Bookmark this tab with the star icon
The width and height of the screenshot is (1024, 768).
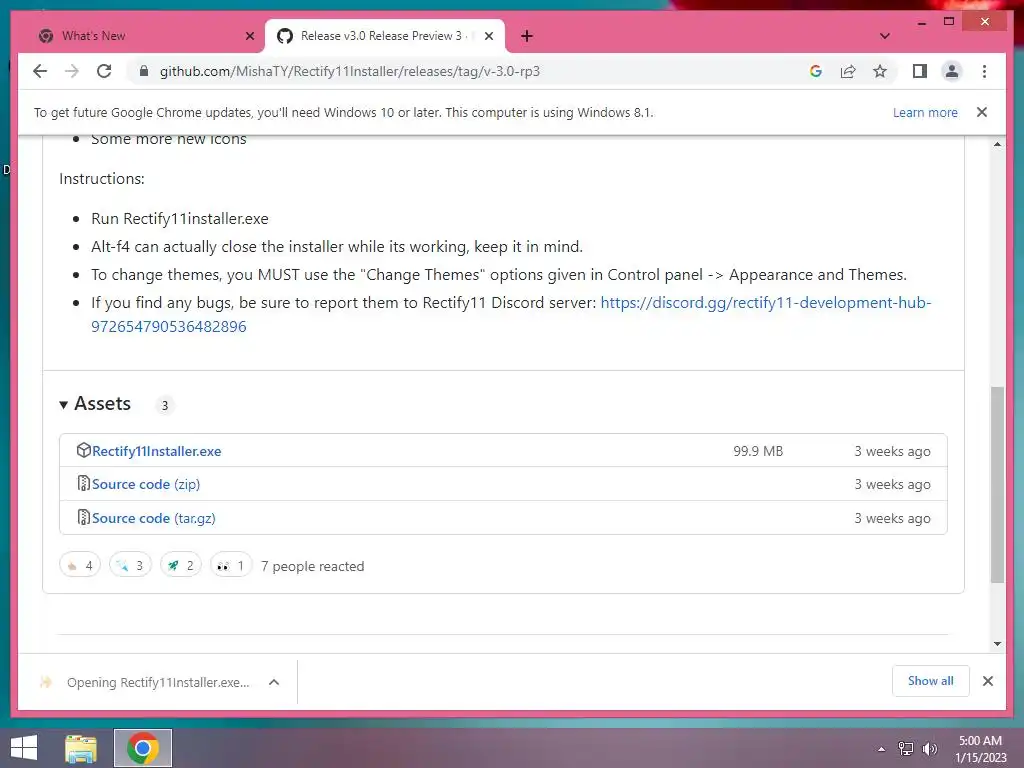[880, 71]
